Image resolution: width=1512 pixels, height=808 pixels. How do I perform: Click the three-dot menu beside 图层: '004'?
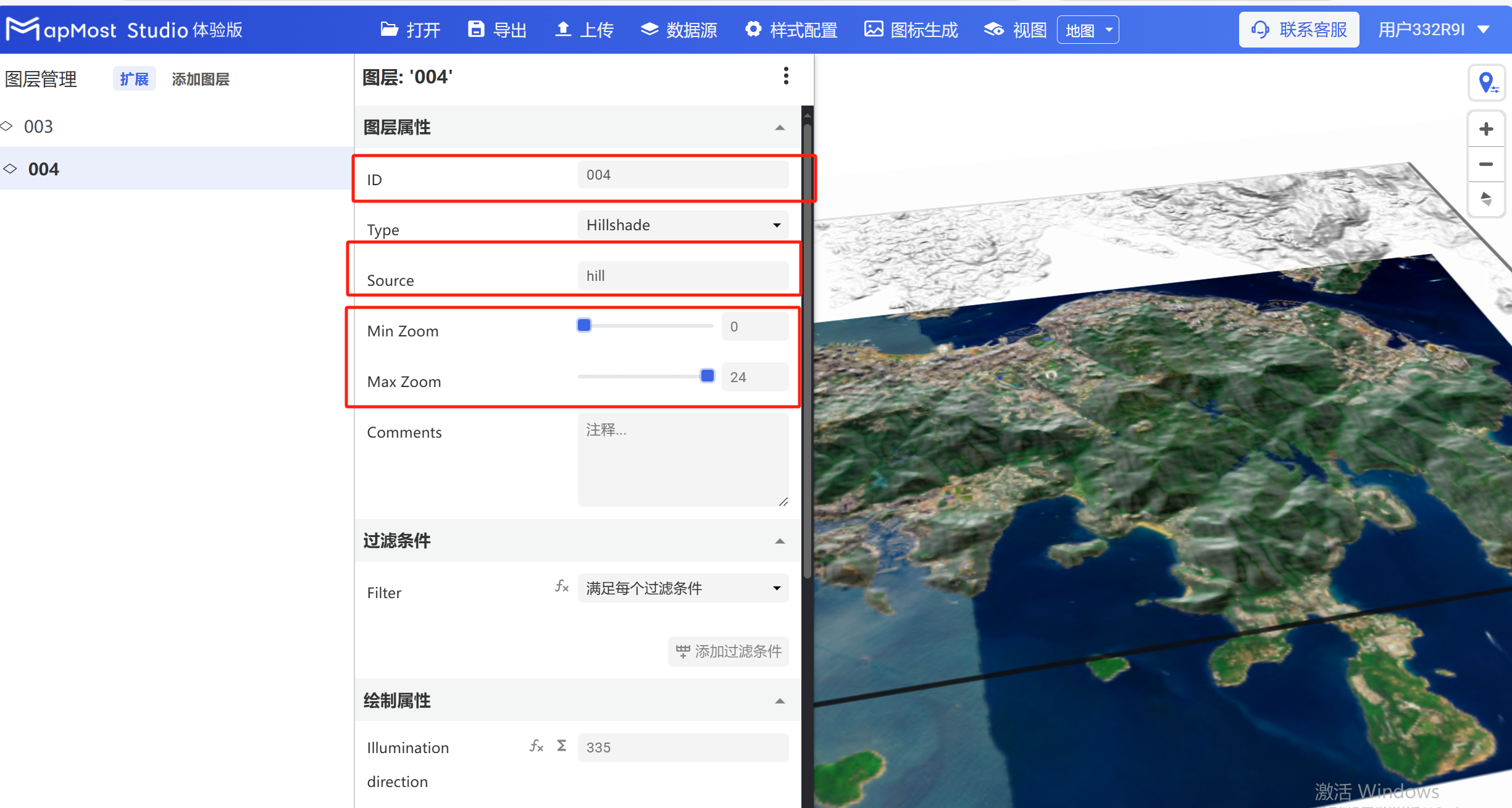[x=785, y=75]
